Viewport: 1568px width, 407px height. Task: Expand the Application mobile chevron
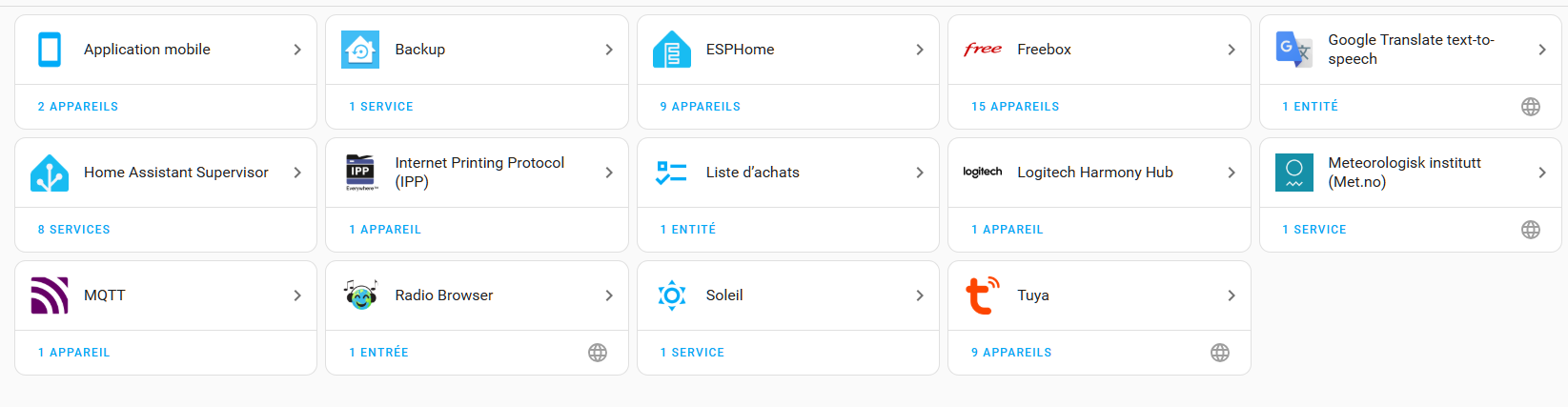pyautogui.click(x=297, y=50)
